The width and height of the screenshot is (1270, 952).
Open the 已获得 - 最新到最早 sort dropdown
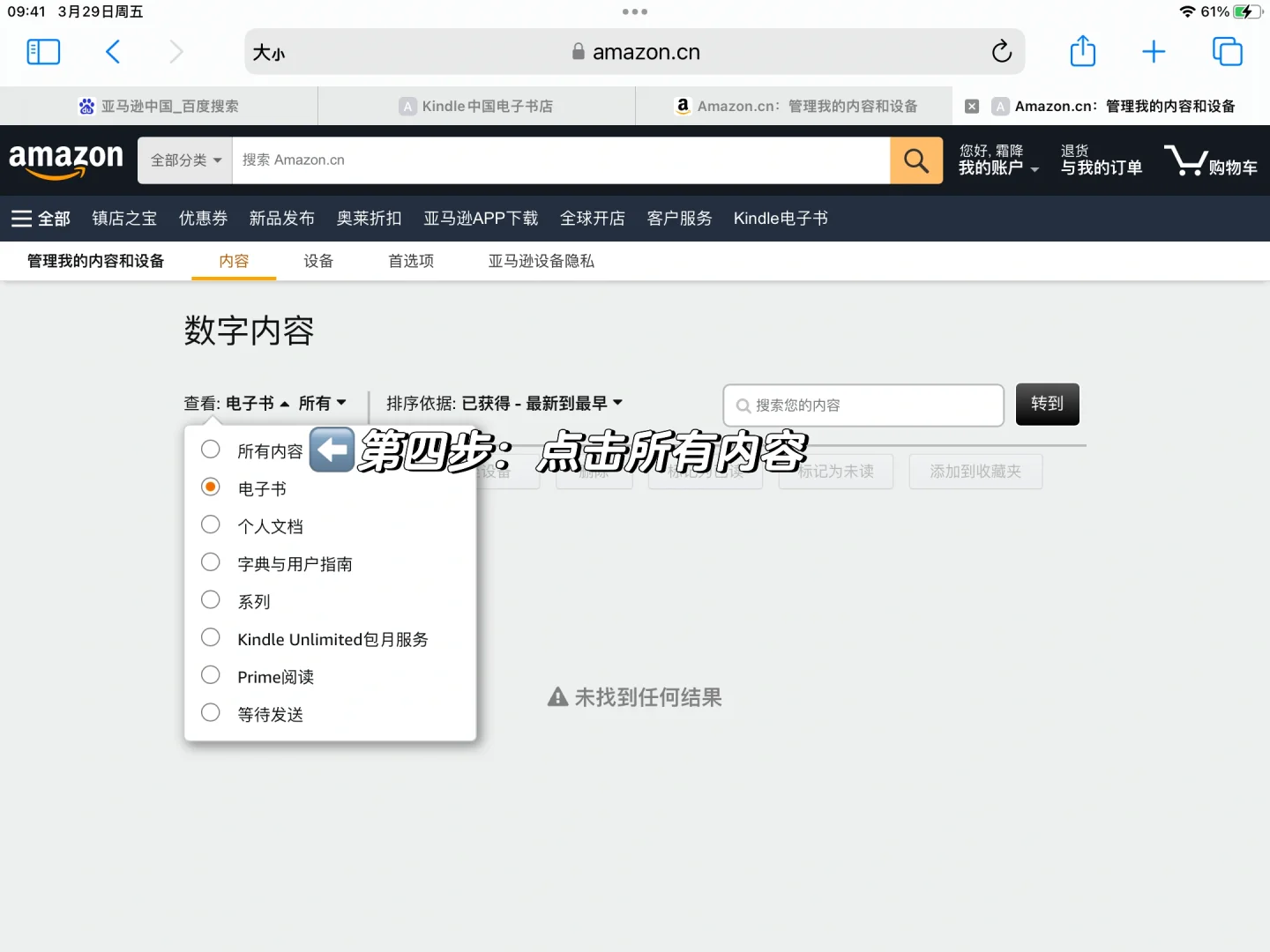coord(542,403)
